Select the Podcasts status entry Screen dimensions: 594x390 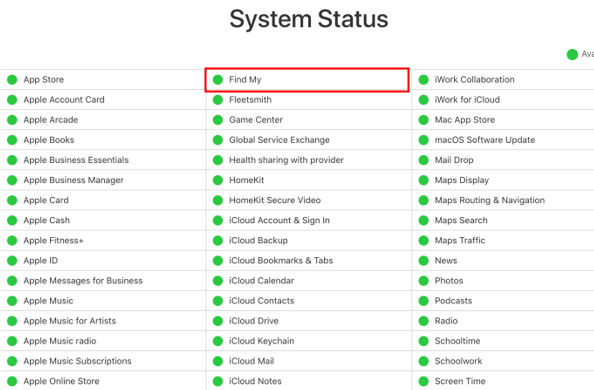pyautogui.click(x=503, y=301)
